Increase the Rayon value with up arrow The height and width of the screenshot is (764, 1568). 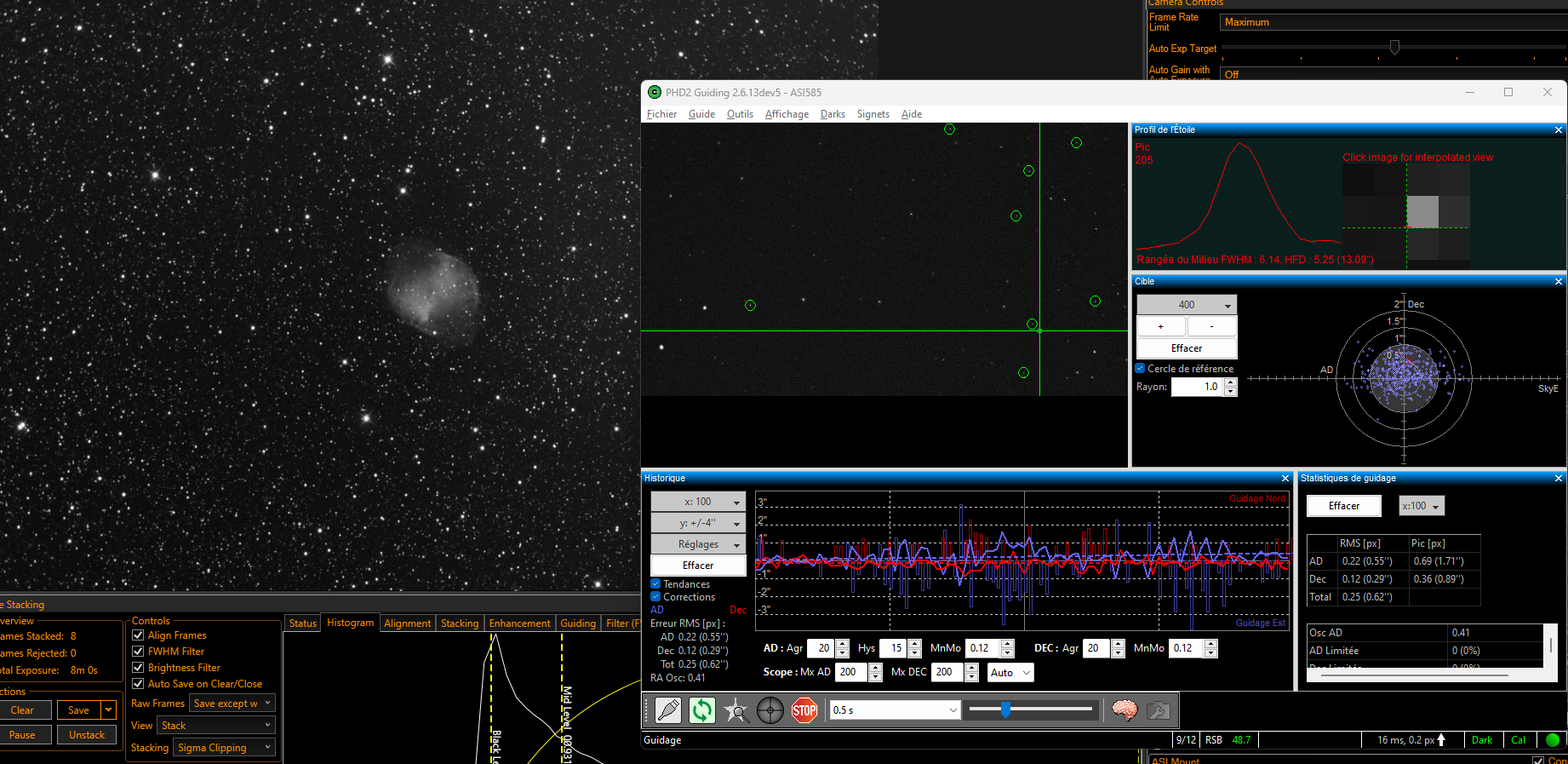tap(1230, 382)
